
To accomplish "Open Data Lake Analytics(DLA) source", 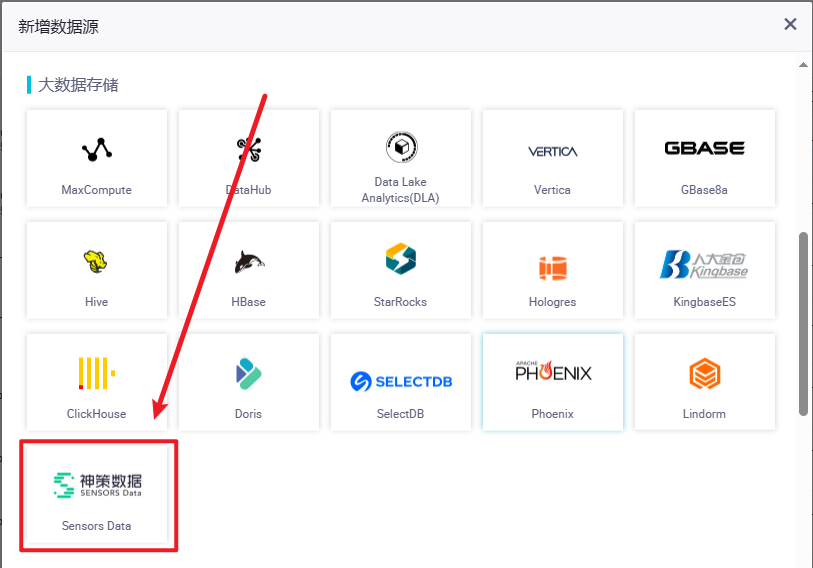I will click(x=401, y=158).
